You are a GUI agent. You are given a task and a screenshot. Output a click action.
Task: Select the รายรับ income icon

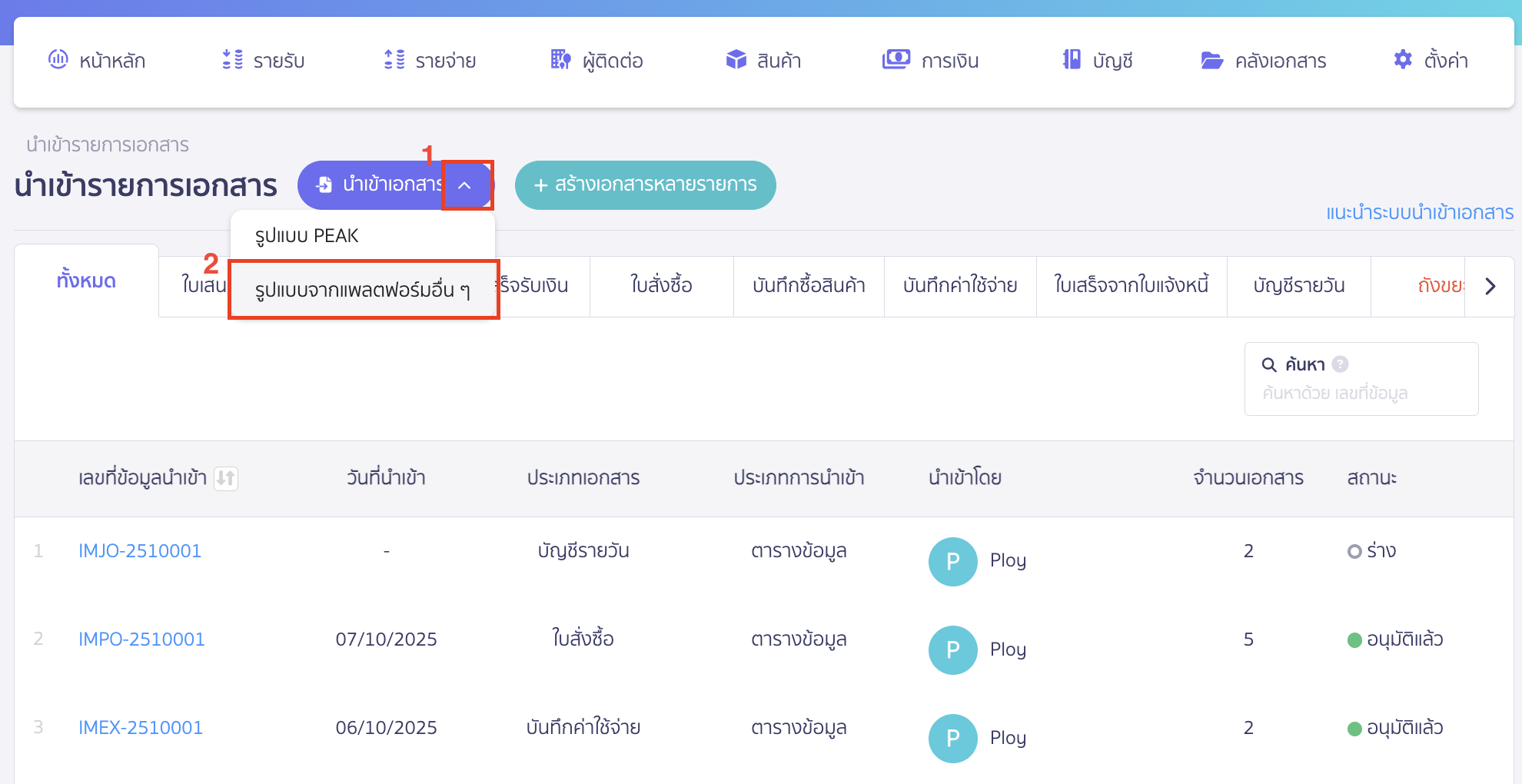[x=231, y=60]
